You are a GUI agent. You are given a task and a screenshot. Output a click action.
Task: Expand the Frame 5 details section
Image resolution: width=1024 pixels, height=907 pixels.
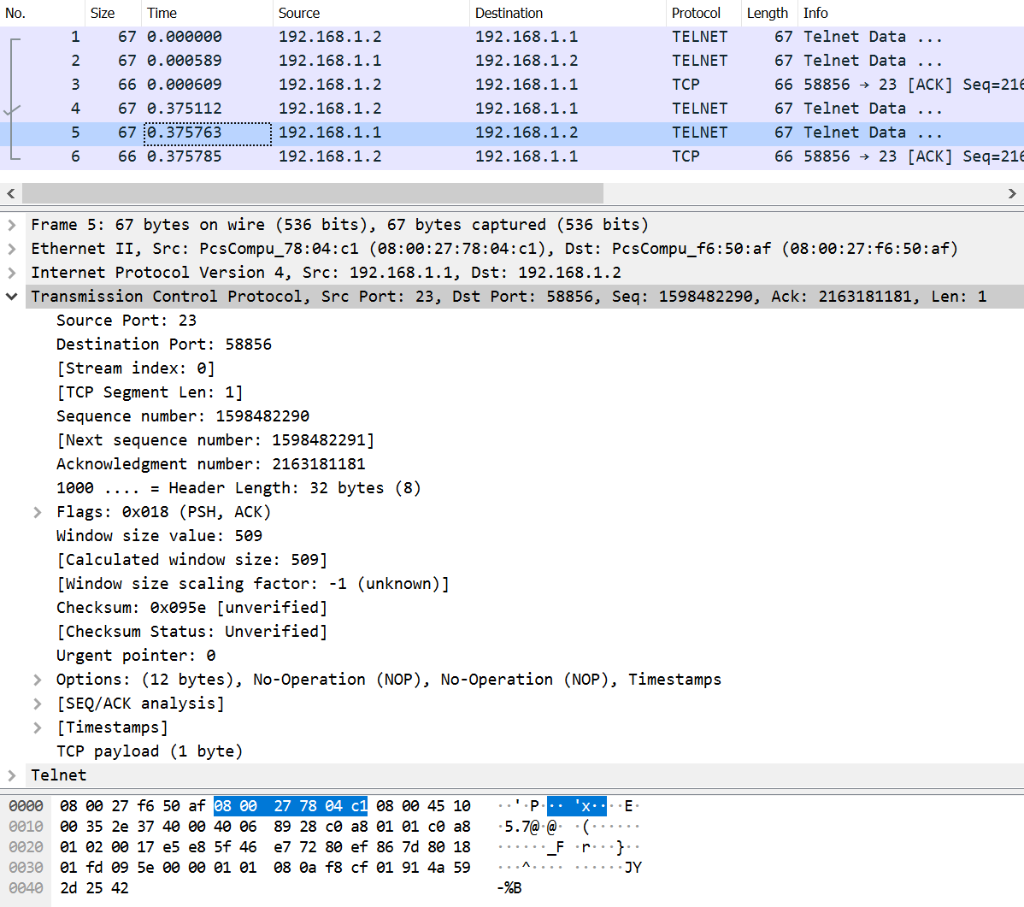click(x=10, y=224)
